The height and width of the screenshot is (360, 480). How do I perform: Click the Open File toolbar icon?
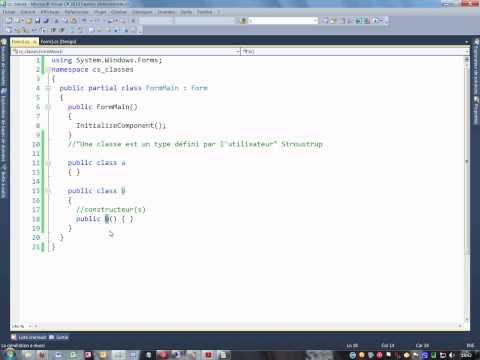pyautogui.click(x=29, y=21)
